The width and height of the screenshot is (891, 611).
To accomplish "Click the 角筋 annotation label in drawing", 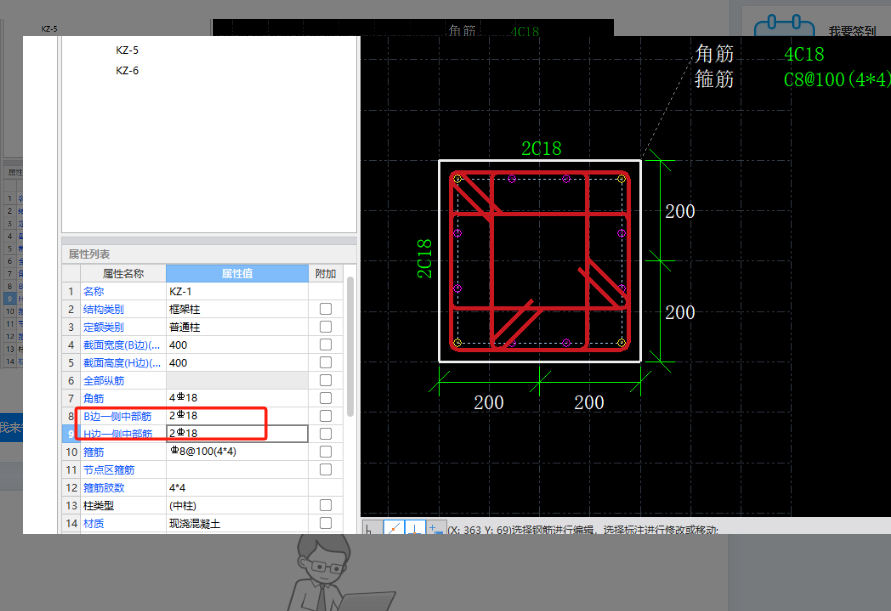I will tap(714, 54).
